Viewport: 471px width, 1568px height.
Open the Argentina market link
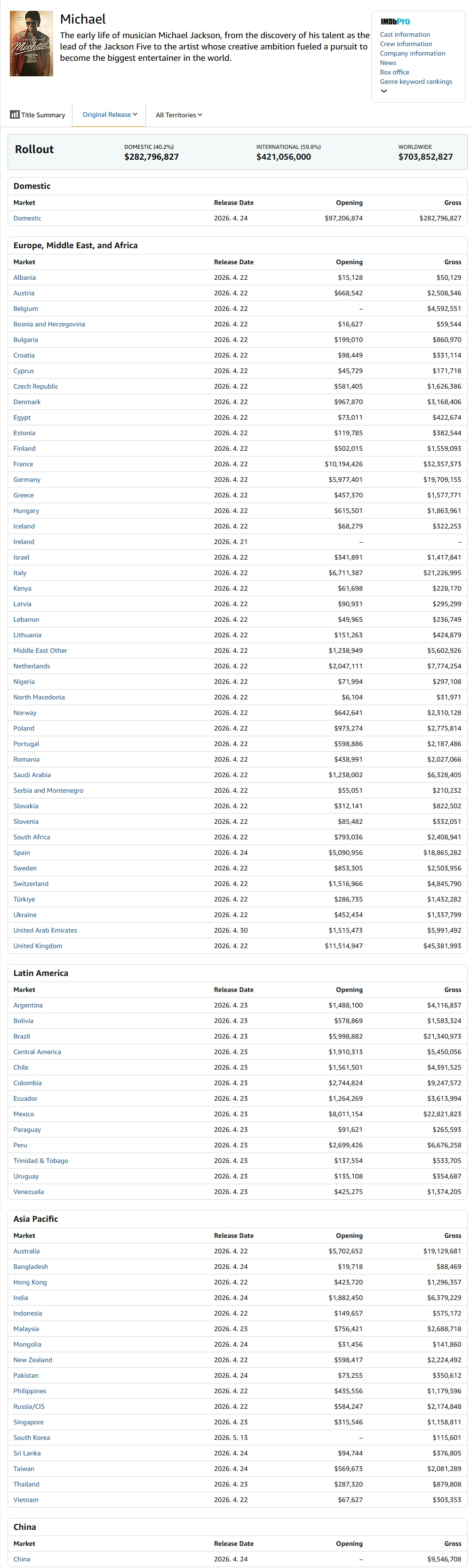pos(28,1006)
